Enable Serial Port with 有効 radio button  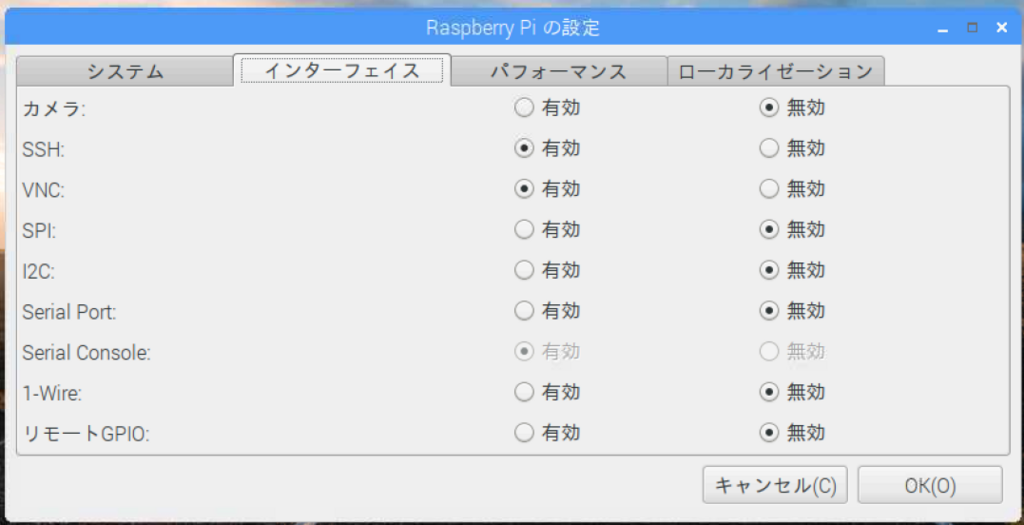[524, 311]
